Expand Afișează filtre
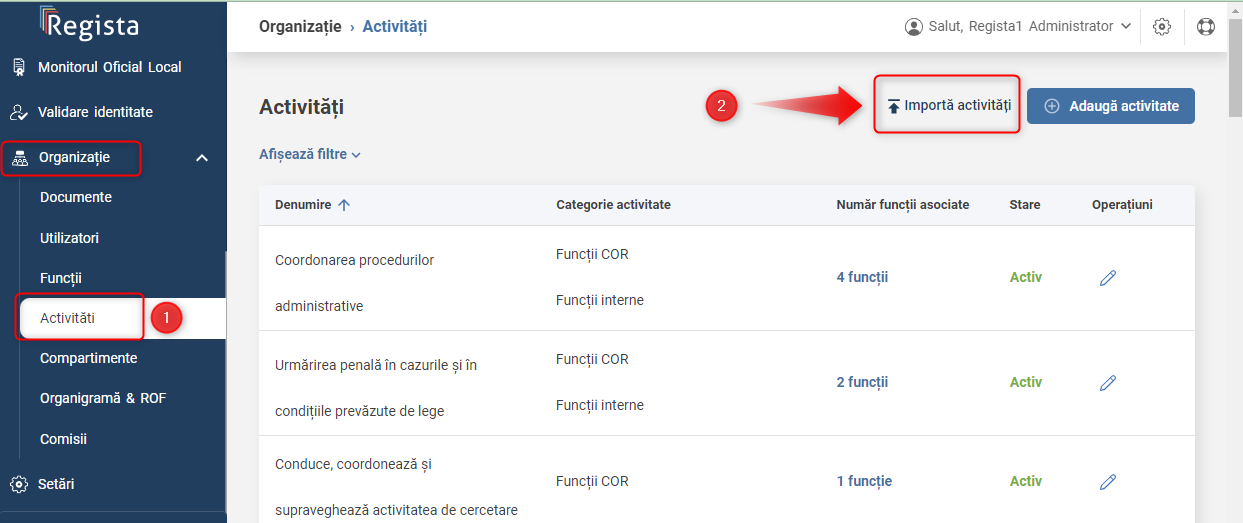The height and width of the screenshot is (523, 1243). (x=309, y=155)
